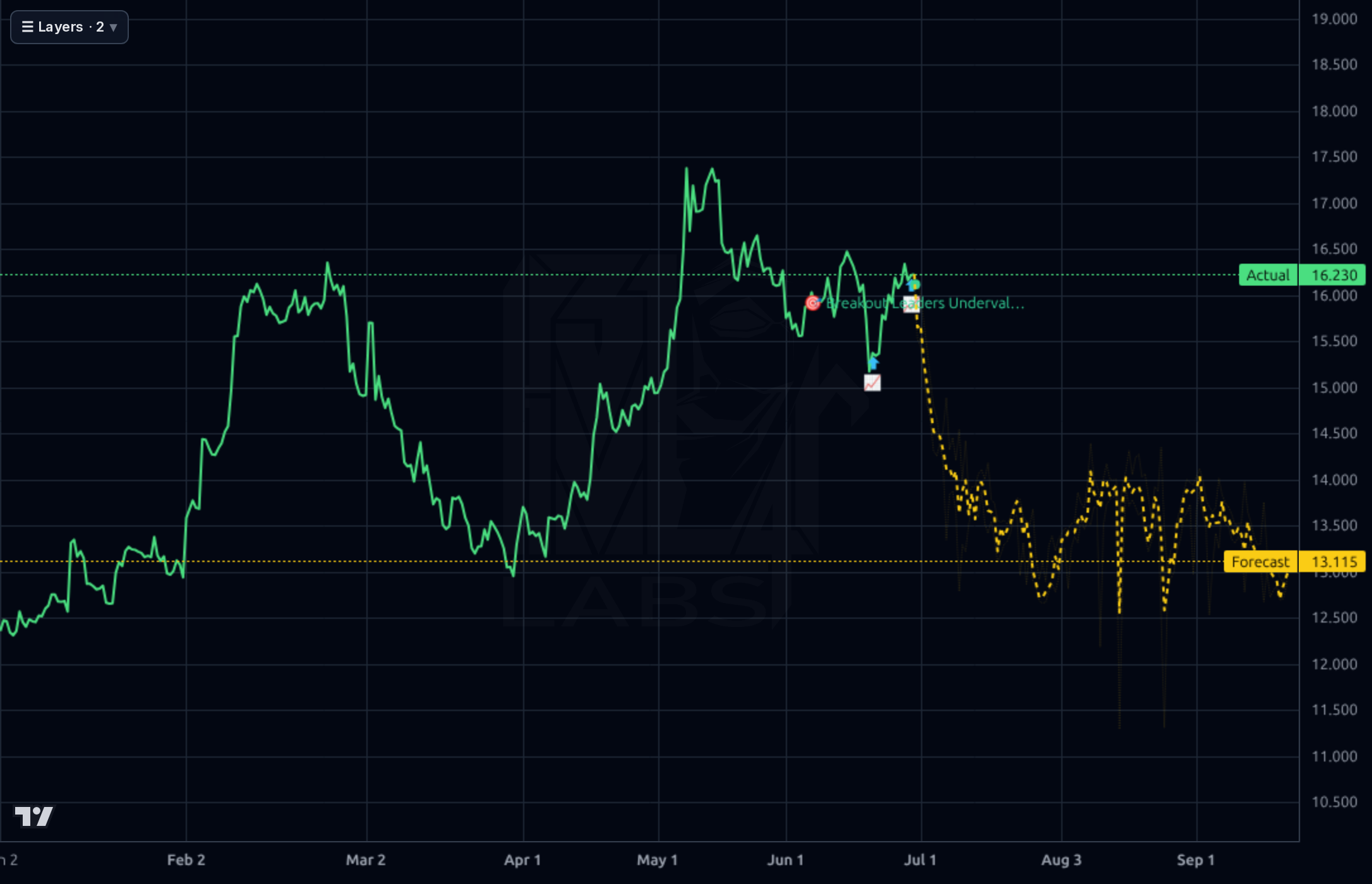Click the blue up arrow at June low
The image size is (1372, 884).
873,363
